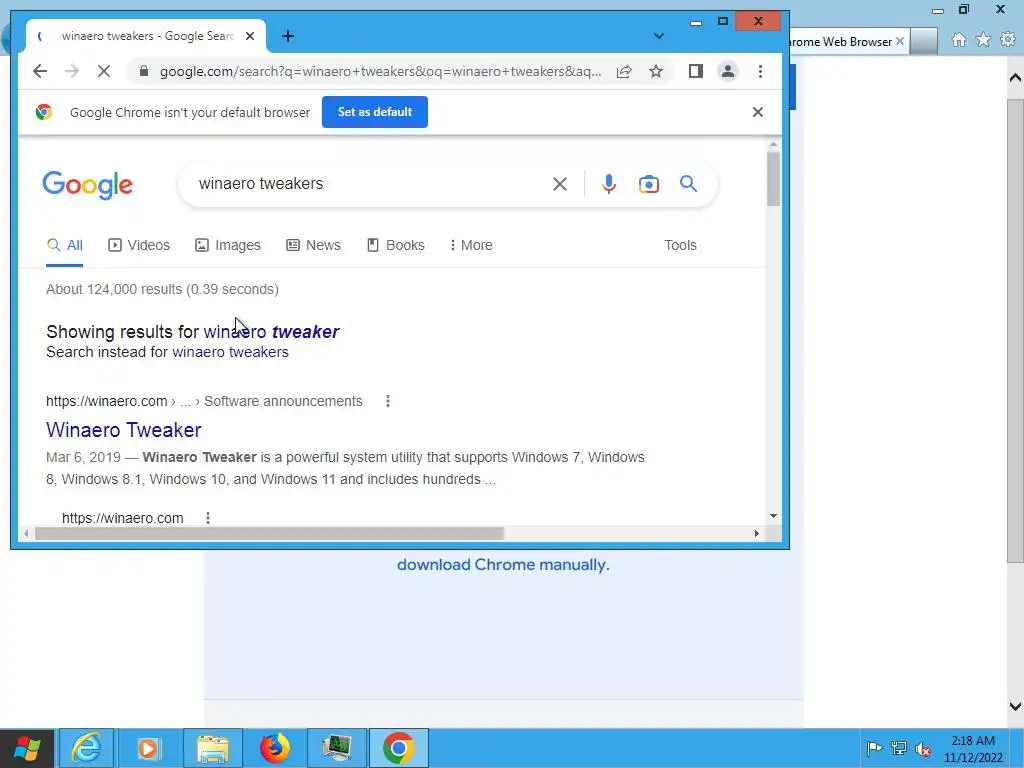Viewport: 1024px width, 768px height.
Task: Open Chrome's tab search chevron
Action: (658, 36)
